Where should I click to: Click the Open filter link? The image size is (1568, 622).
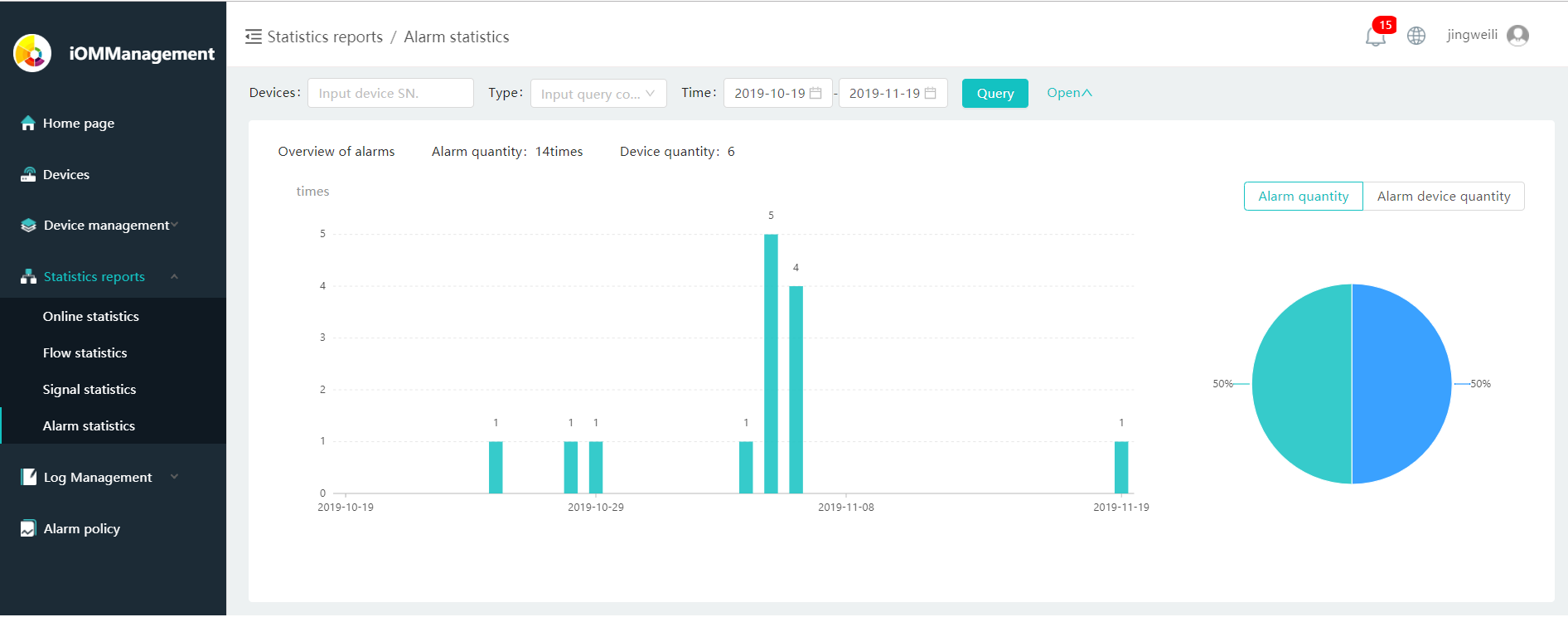point(1069,93)
